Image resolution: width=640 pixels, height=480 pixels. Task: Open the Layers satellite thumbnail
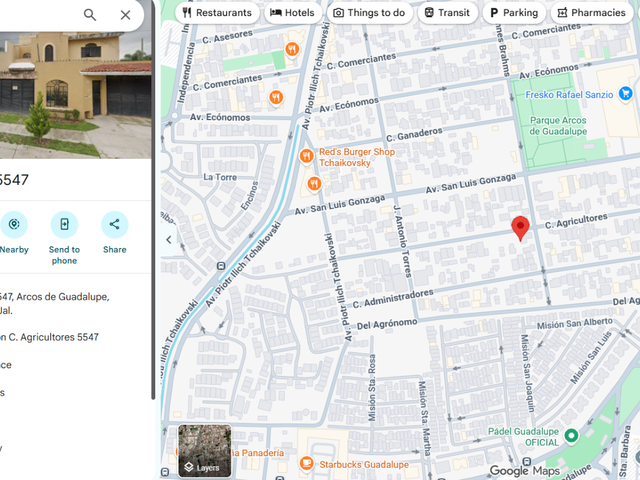(204, 451)
